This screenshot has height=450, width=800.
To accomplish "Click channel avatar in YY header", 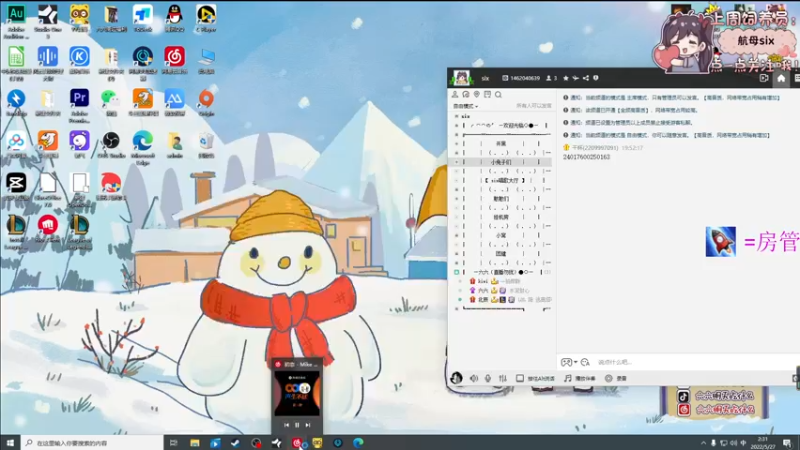I will click(461, 78).
